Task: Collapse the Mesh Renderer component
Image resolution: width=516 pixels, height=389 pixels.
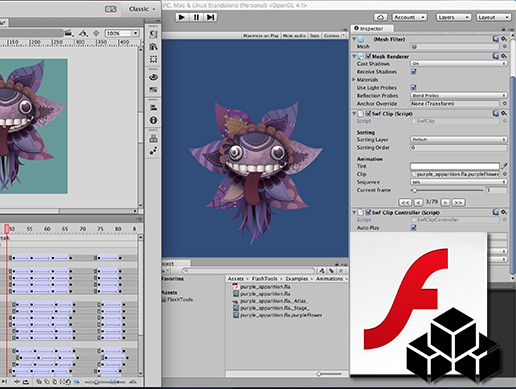Action: point(354,56)
